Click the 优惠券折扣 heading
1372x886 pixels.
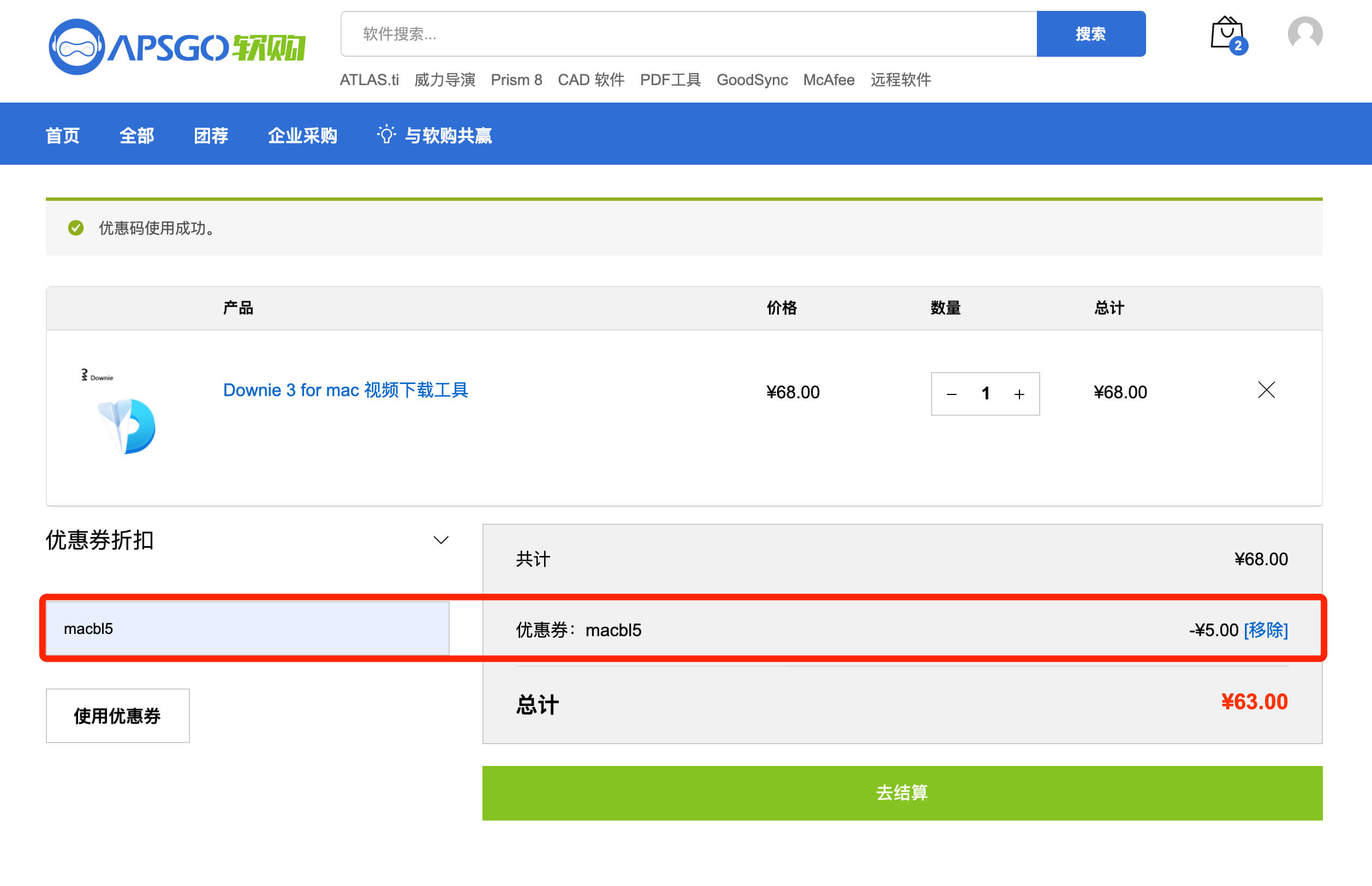coord(99,540)
